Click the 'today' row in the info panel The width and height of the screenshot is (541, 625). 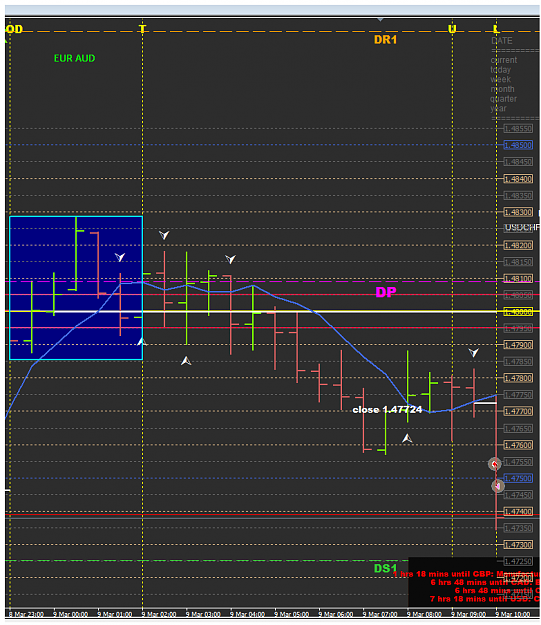pos(501,70)
